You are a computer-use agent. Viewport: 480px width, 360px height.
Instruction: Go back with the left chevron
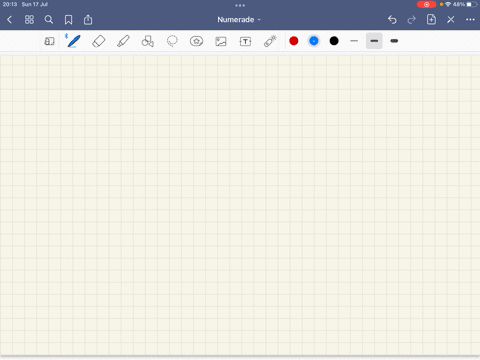(x=10, y=20)
